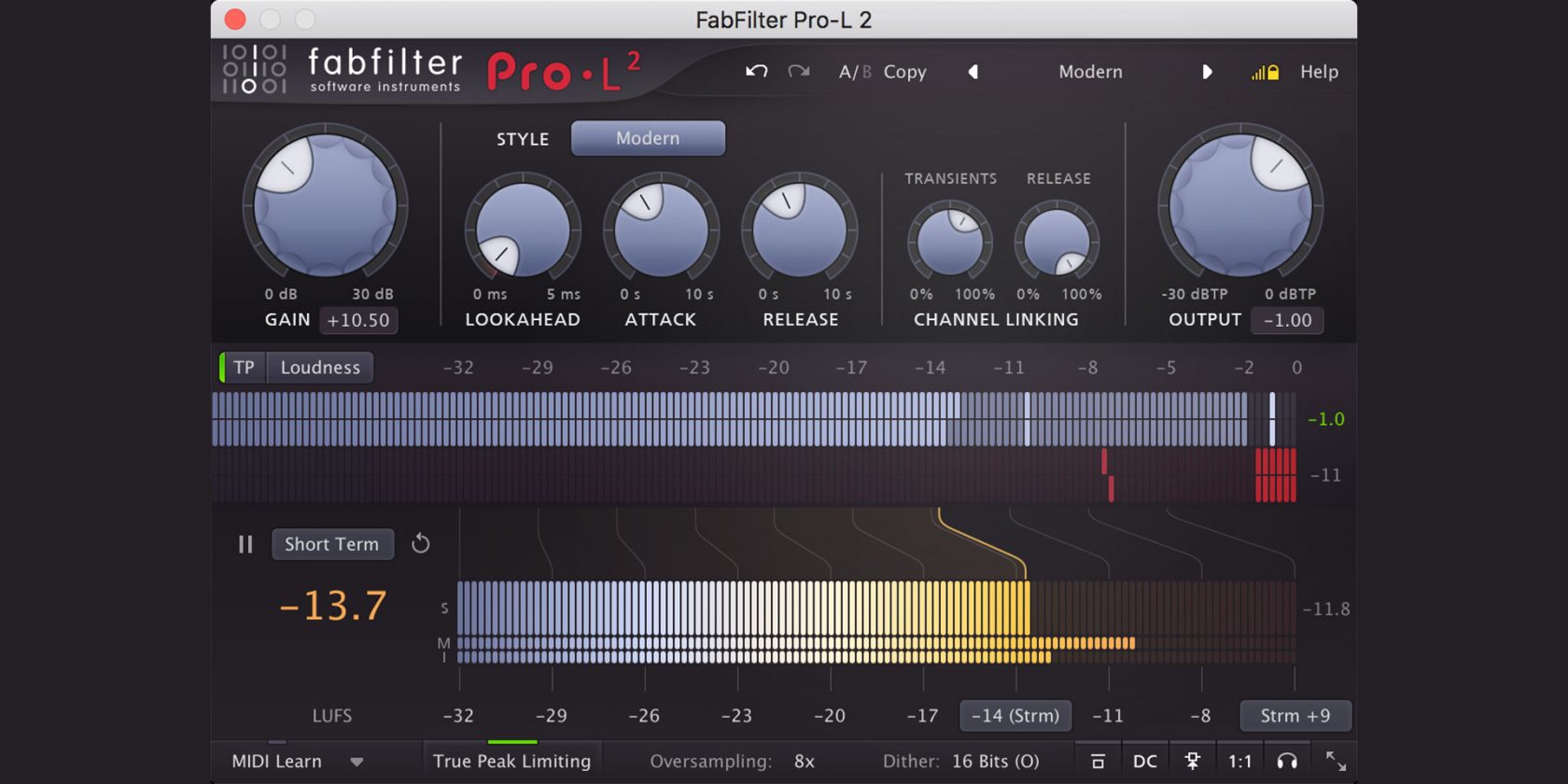Copy the current state to B
The height and width of the screenshot is (784, 1568).
tap(904, 72)
